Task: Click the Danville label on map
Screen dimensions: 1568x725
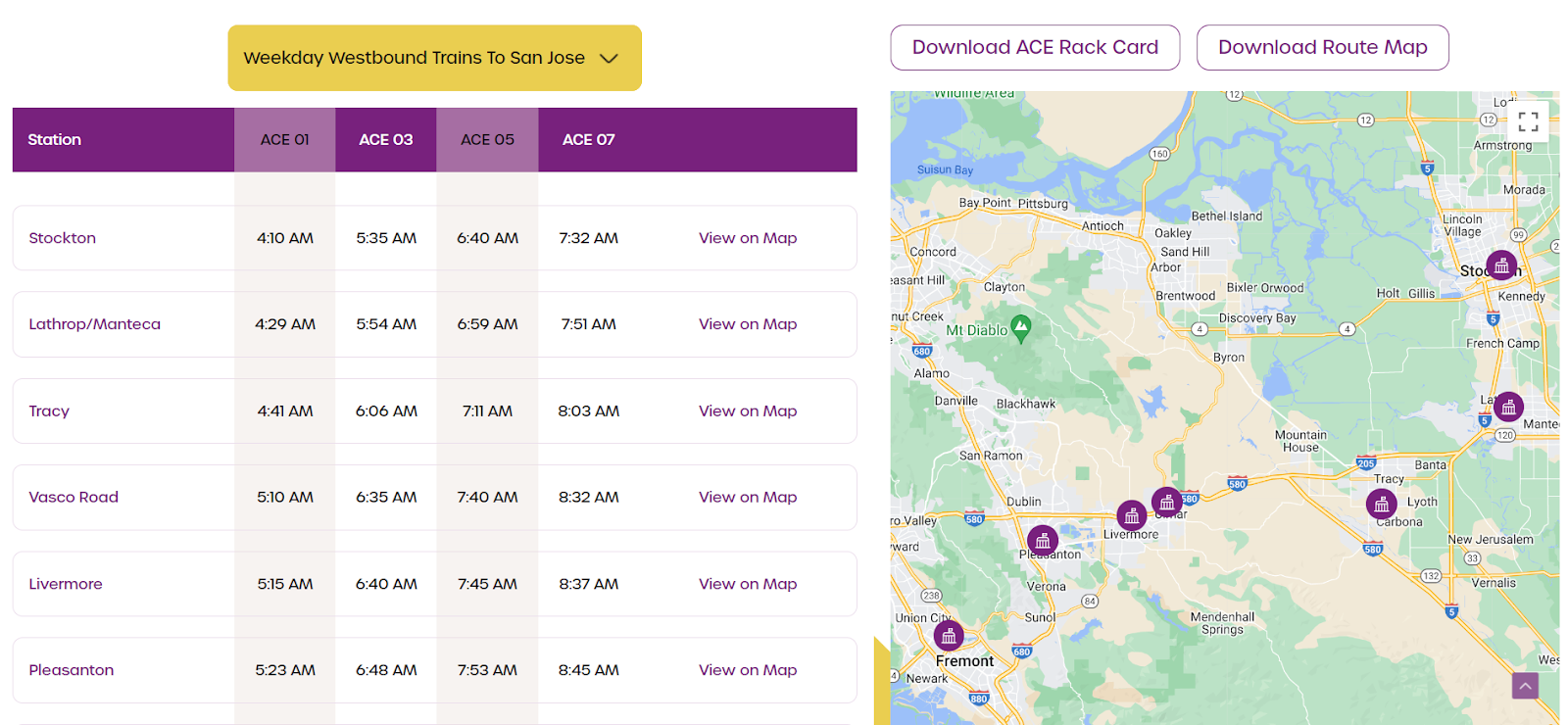Action: click(x=955, y=401)
